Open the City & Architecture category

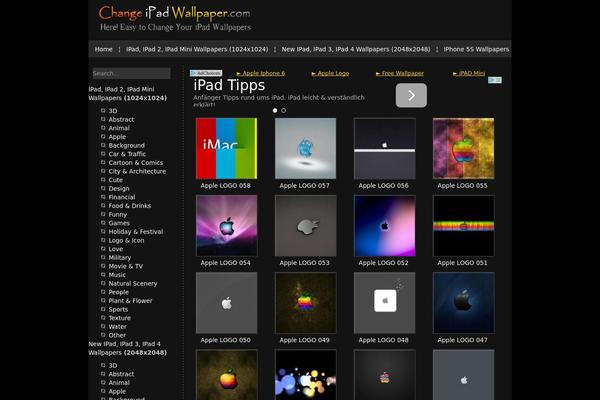click(x=137, y=171)
